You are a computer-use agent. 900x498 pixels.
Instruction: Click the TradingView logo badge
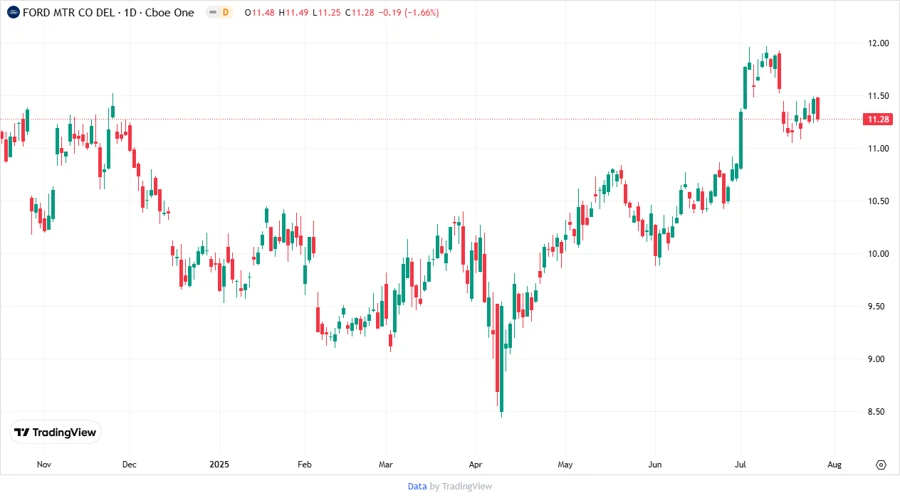point(56,433)
